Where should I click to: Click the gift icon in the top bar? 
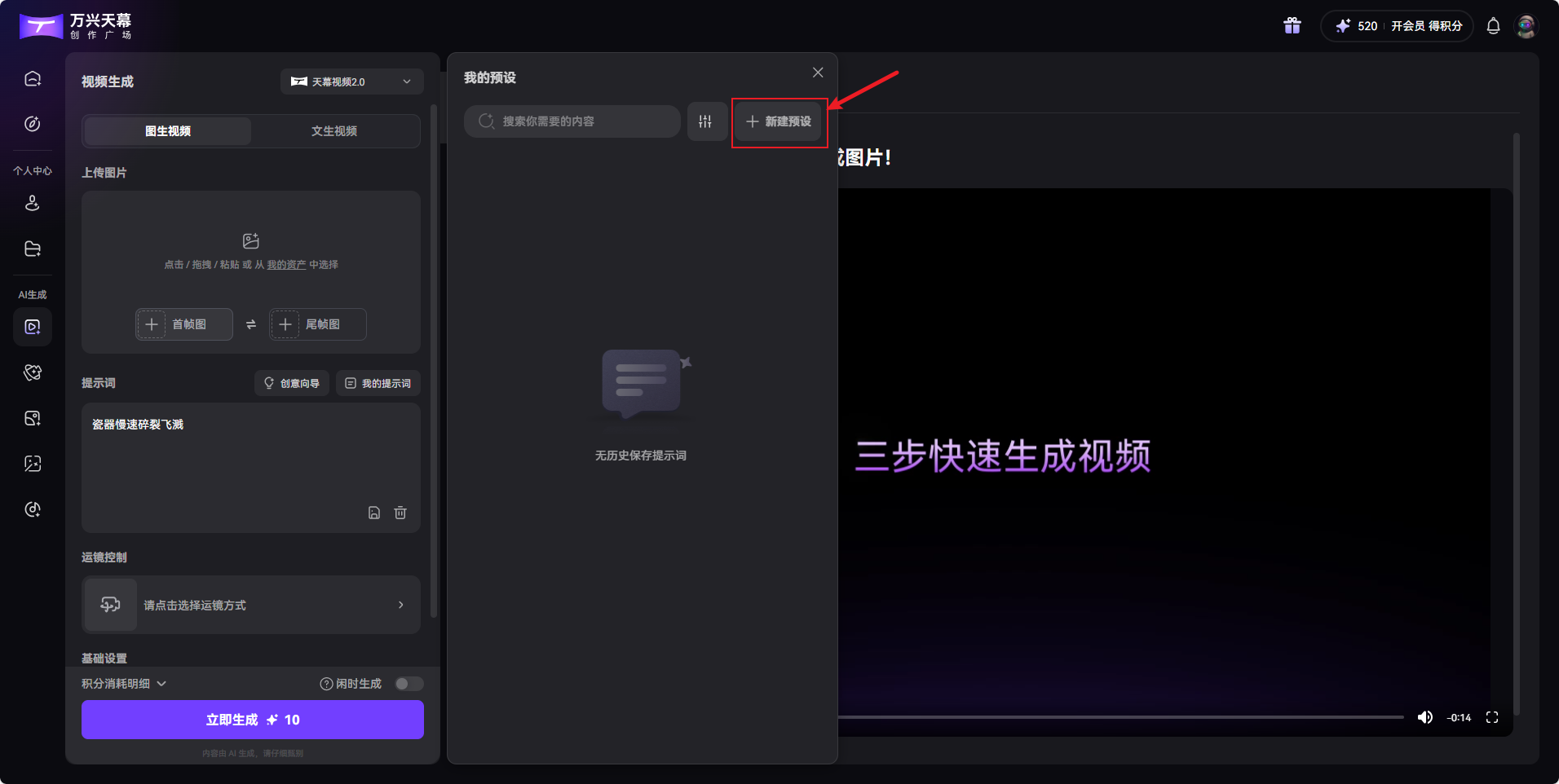[x=1292, y=25]
